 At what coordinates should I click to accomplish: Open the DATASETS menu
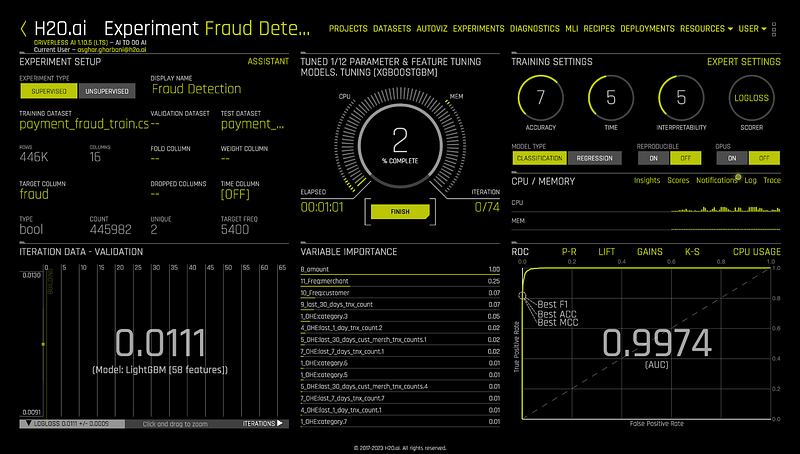[x=392, y=29]
